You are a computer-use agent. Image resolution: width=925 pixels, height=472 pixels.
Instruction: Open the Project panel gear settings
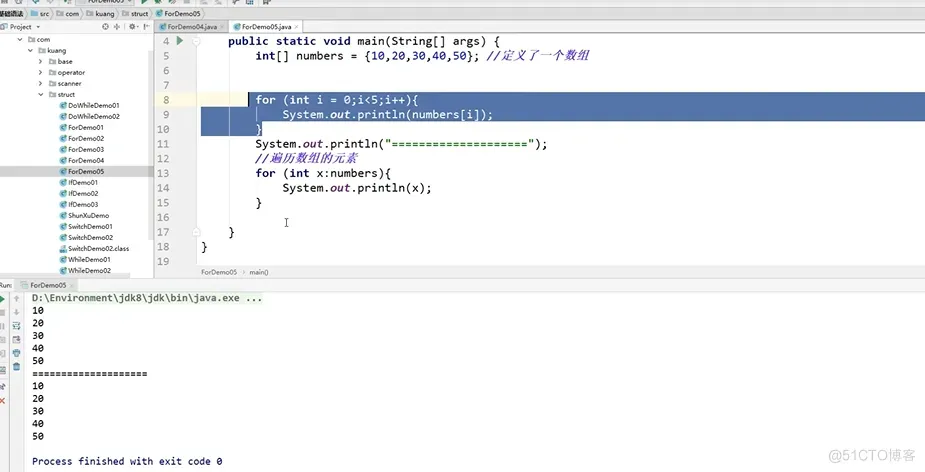(132, 27)
